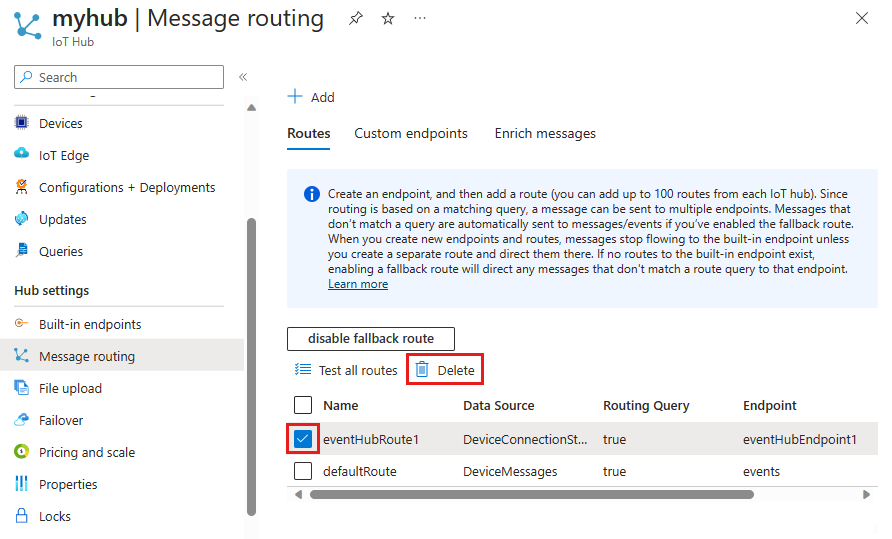Open the Failover settings
892x539 pixels.
pos(61,420)
